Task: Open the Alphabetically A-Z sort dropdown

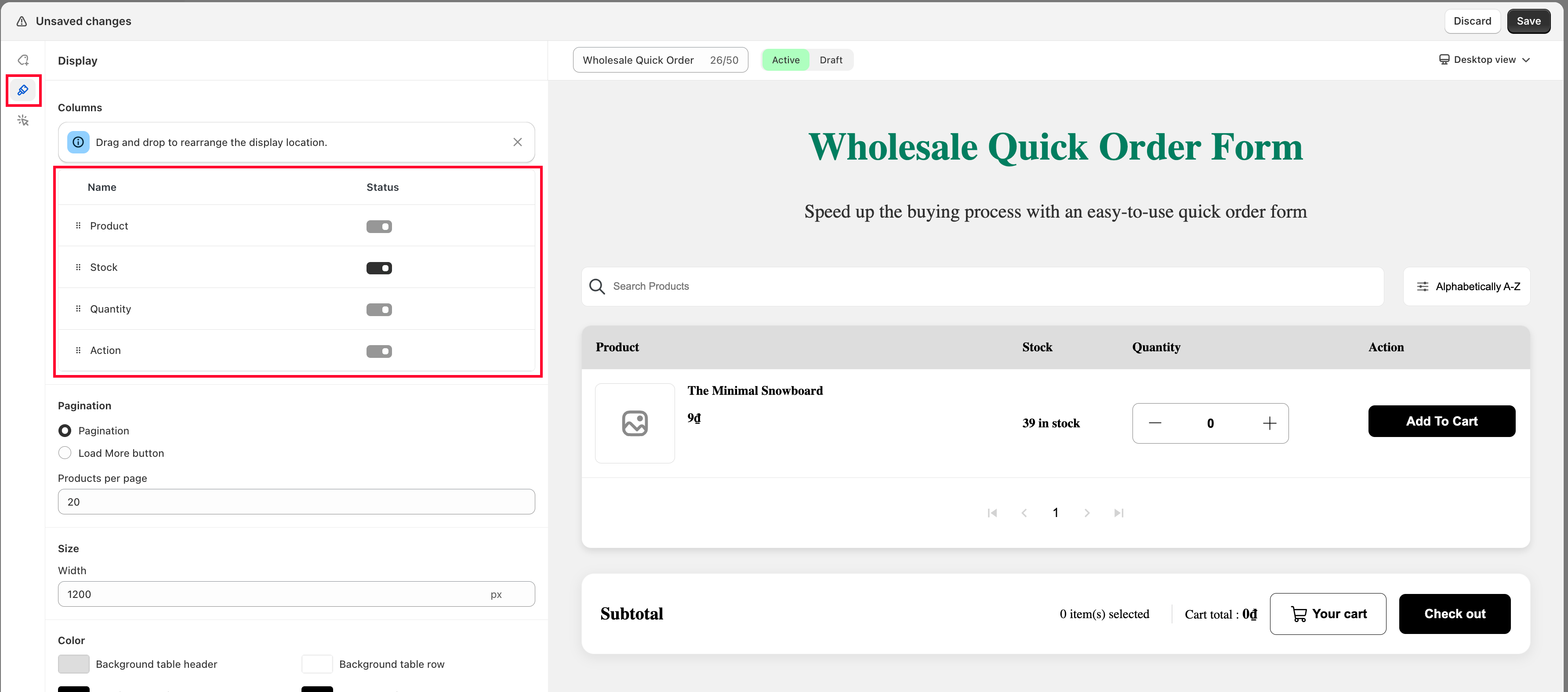Action: (1467, 286)
